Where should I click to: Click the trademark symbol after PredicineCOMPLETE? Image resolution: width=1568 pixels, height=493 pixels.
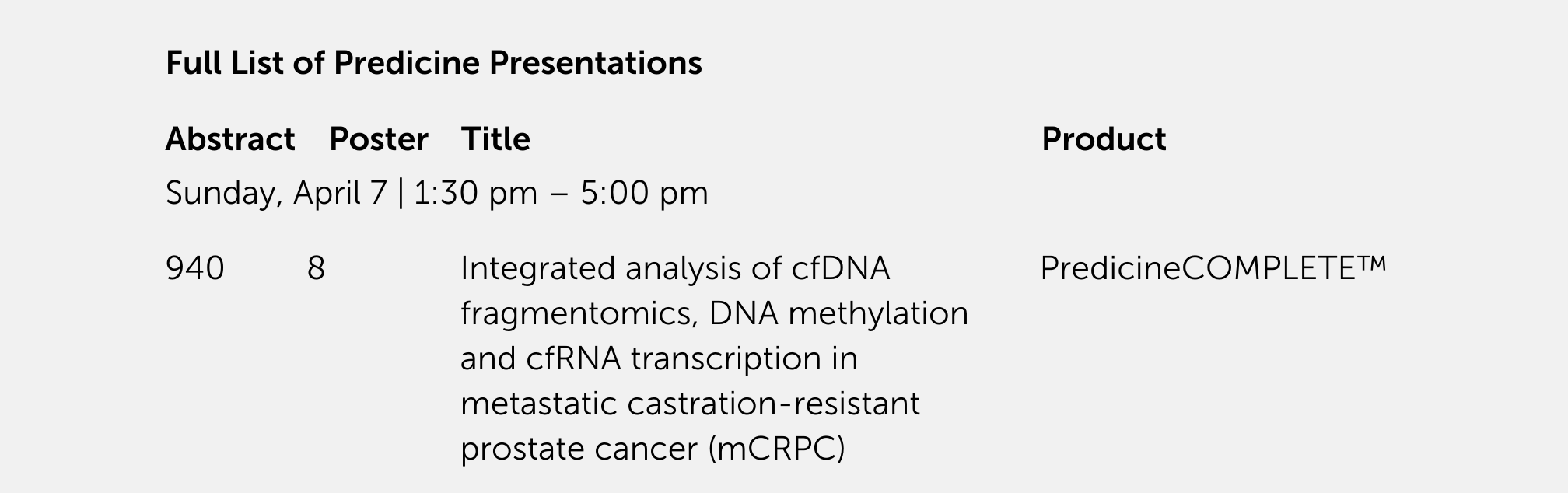1373,264
